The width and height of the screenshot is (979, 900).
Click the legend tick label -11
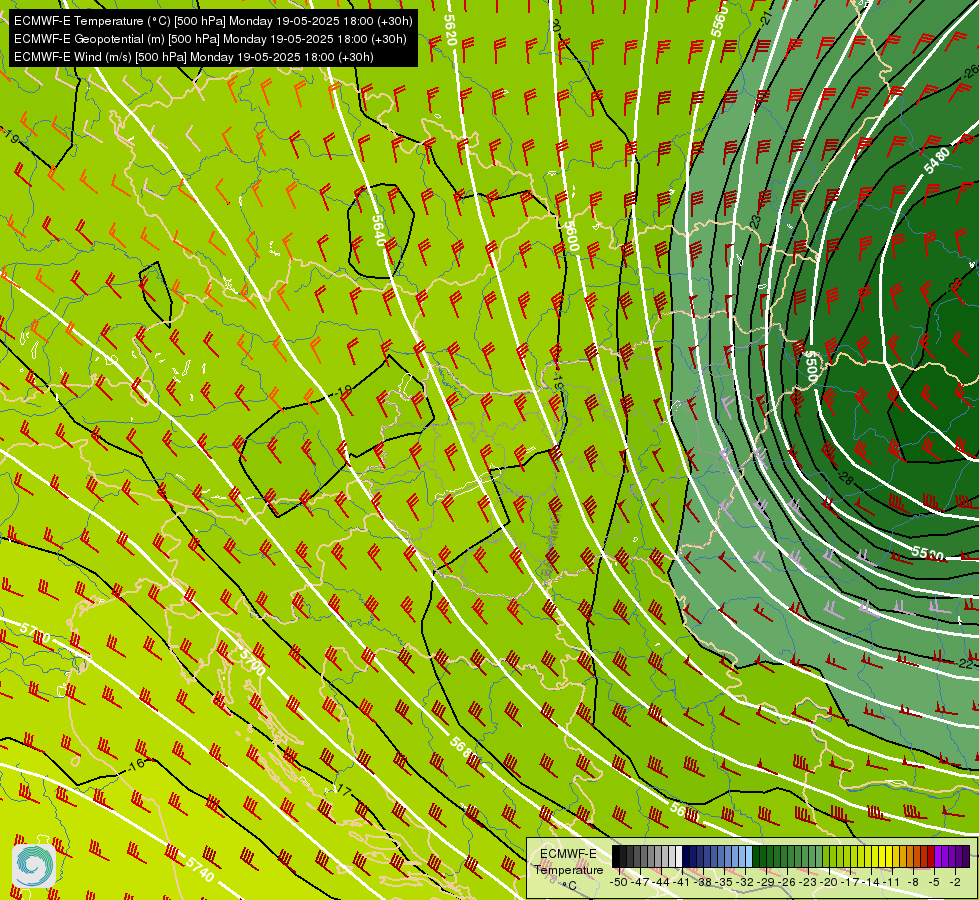[891, 882]
